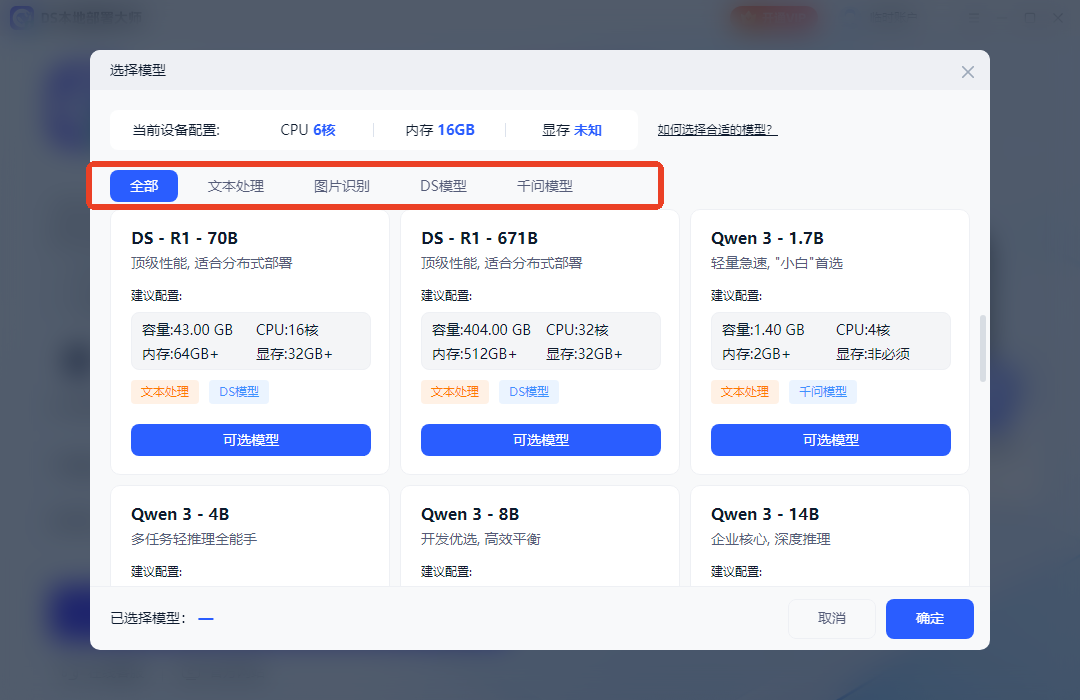Click the 已选择模型 label
This screenshot has height=700, width=1080.
148,619
